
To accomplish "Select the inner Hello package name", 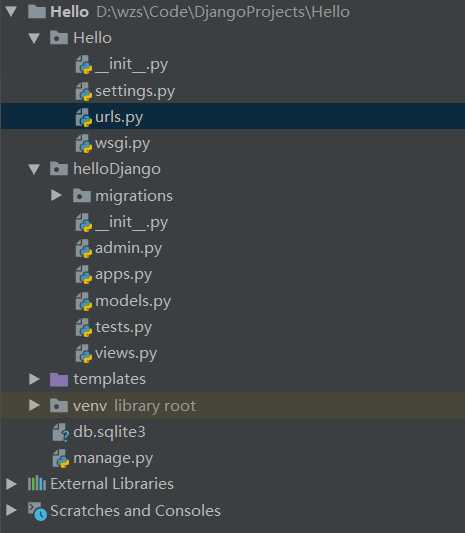I will pyautogui.click(x=92, y=38).
